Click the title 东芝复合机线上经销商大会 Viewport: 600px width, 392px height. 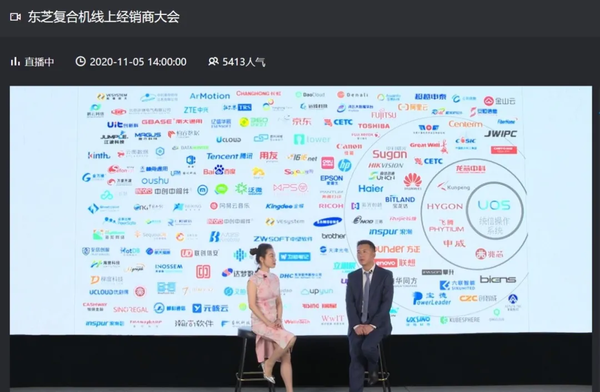tap(103, 17)
